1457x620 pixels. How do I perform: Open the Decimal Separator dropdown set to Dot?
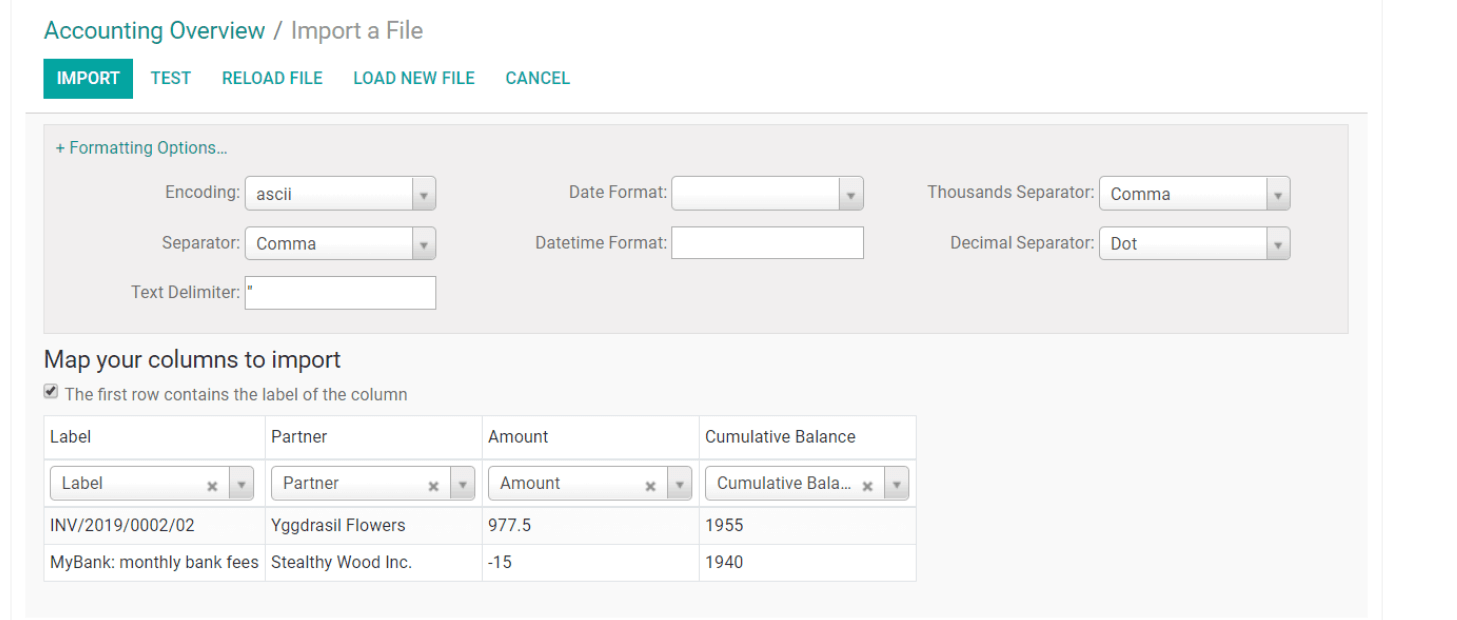tap(1194, 243)
